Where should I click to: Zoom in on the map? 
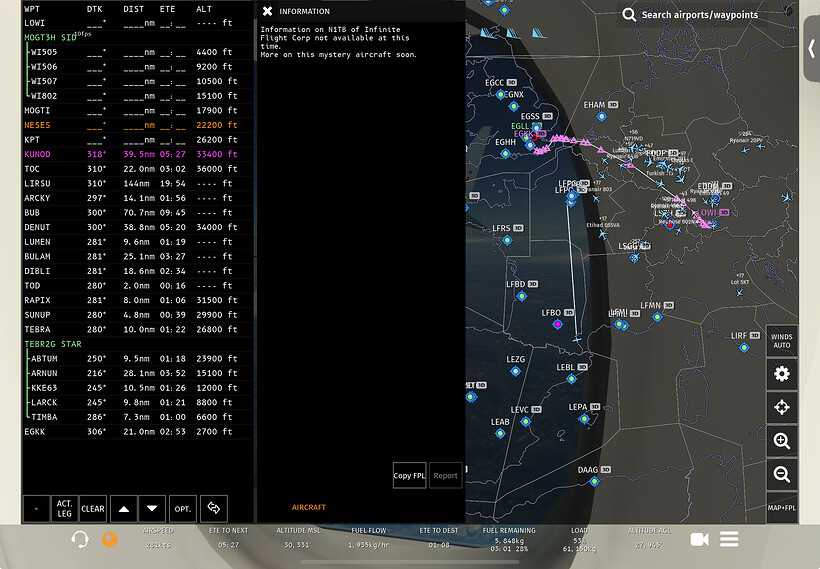click(x=782, y=441)
